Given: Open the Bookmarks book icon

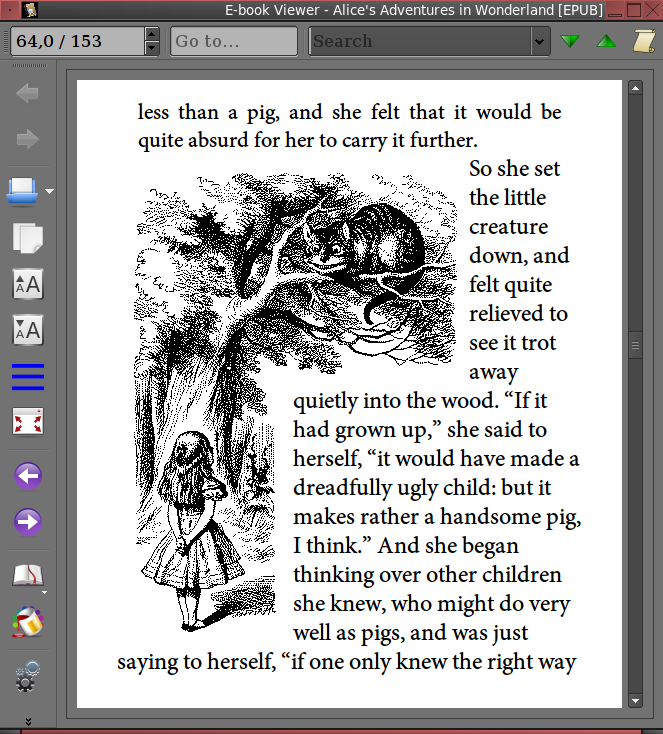Looking at the screenshot, I should pyautogui.click(x=27, y=575).
